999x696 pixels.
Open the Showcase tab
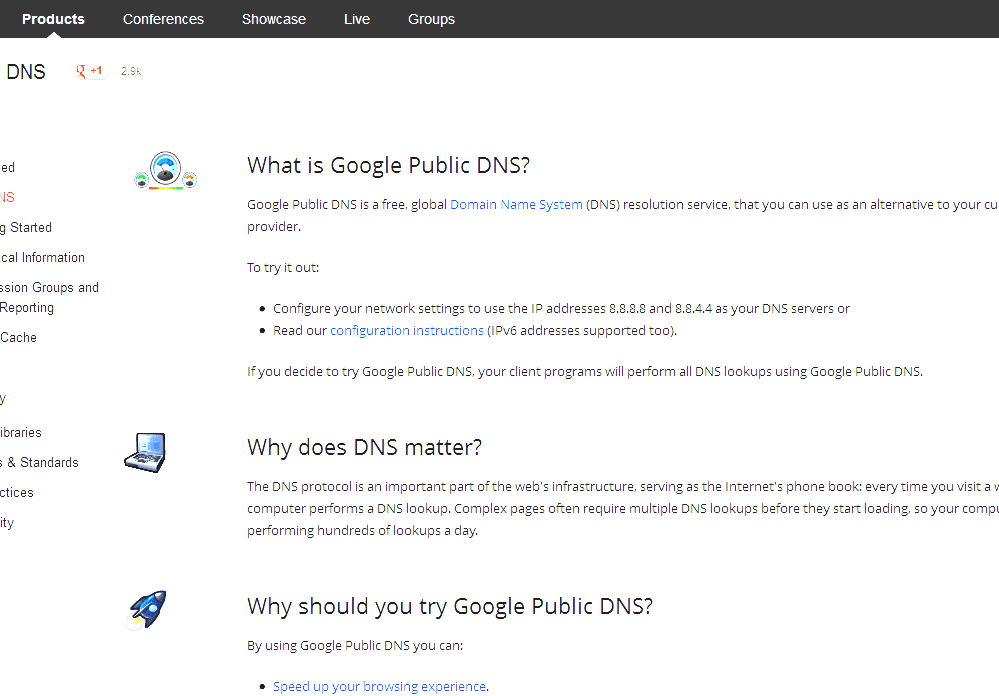[x=274, y=19]
